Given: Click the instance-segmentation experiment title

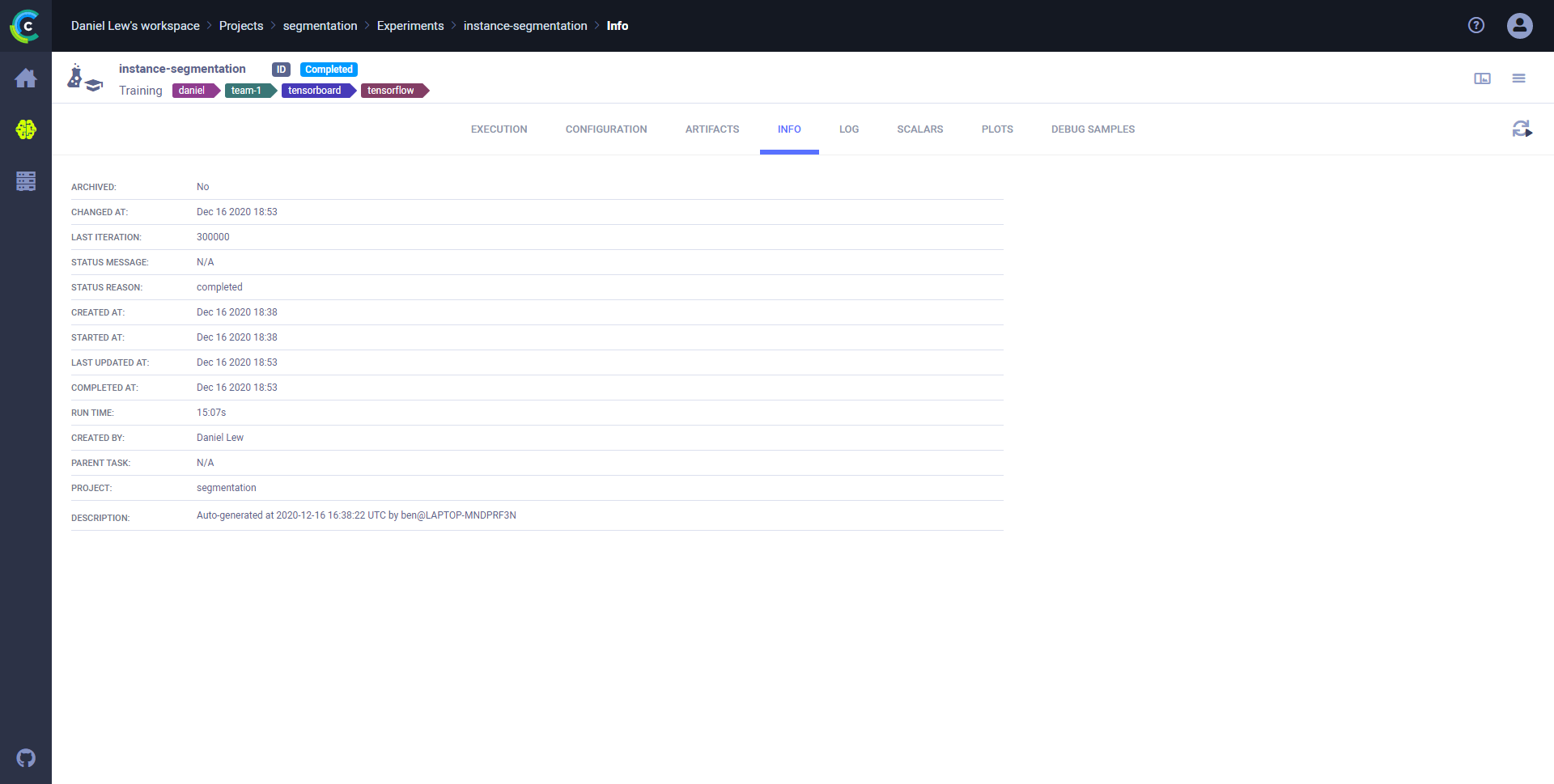Looking at the screenshot, I should click(x=182, y=69).
